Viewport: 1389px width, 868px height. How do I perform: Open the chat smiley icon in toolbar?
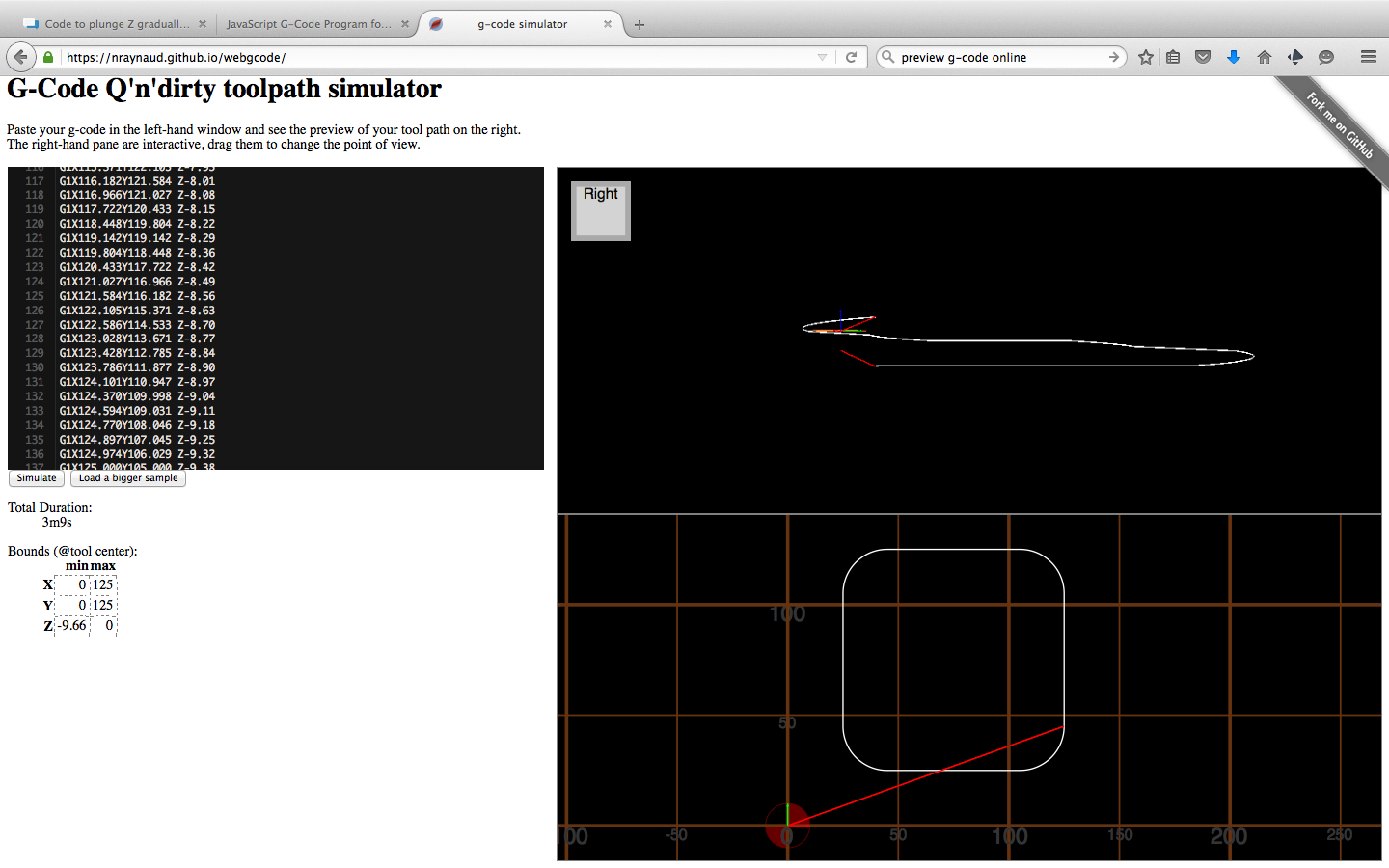click(1326, 57)
